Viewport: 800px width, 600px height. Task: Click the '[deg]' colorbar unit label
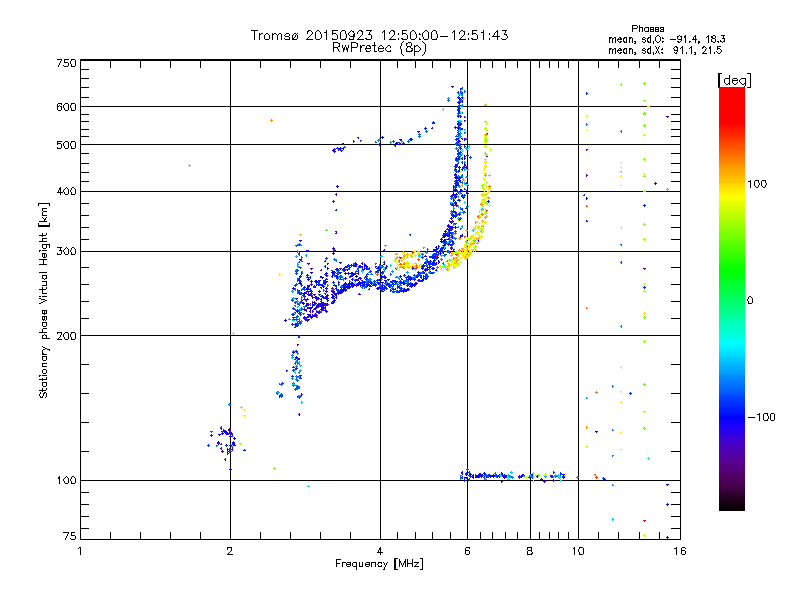pyautogui.click(x=734, y=80)
